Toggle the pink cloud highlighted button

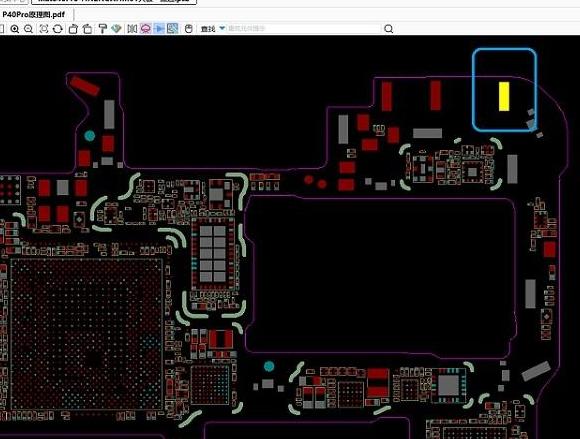[146, 28]
